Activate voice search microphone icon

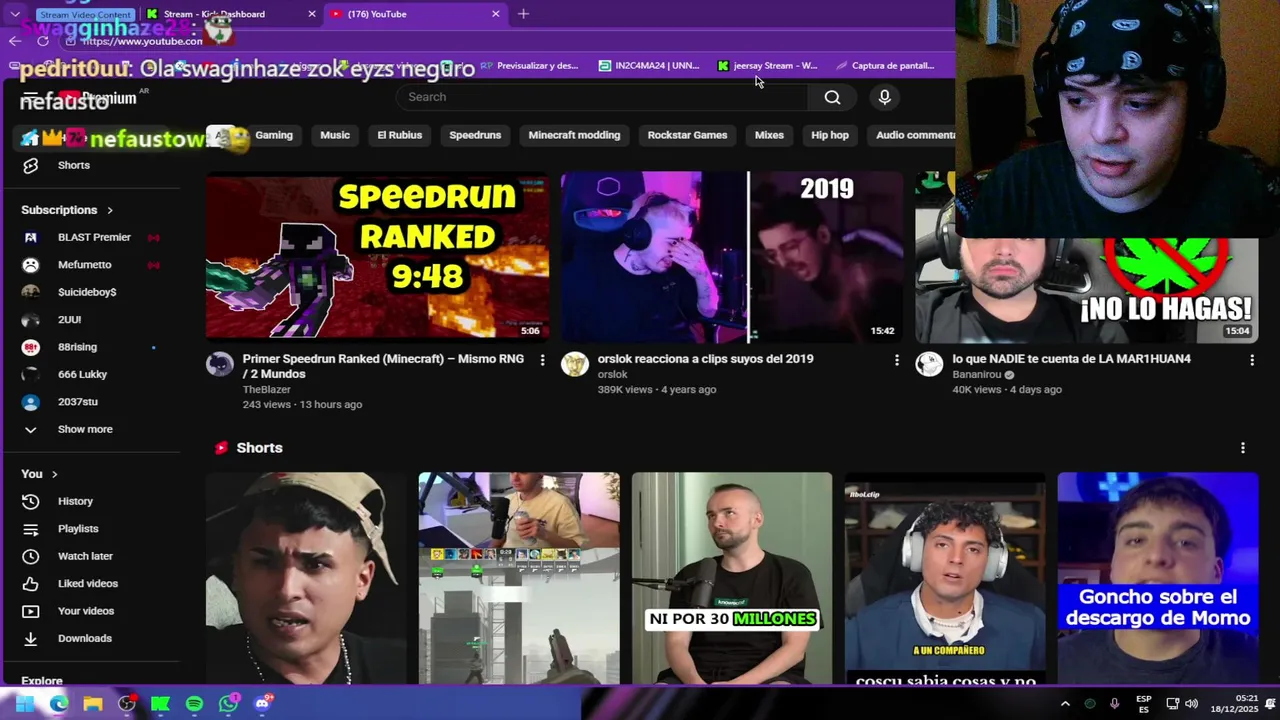click(x=884, y=97)
